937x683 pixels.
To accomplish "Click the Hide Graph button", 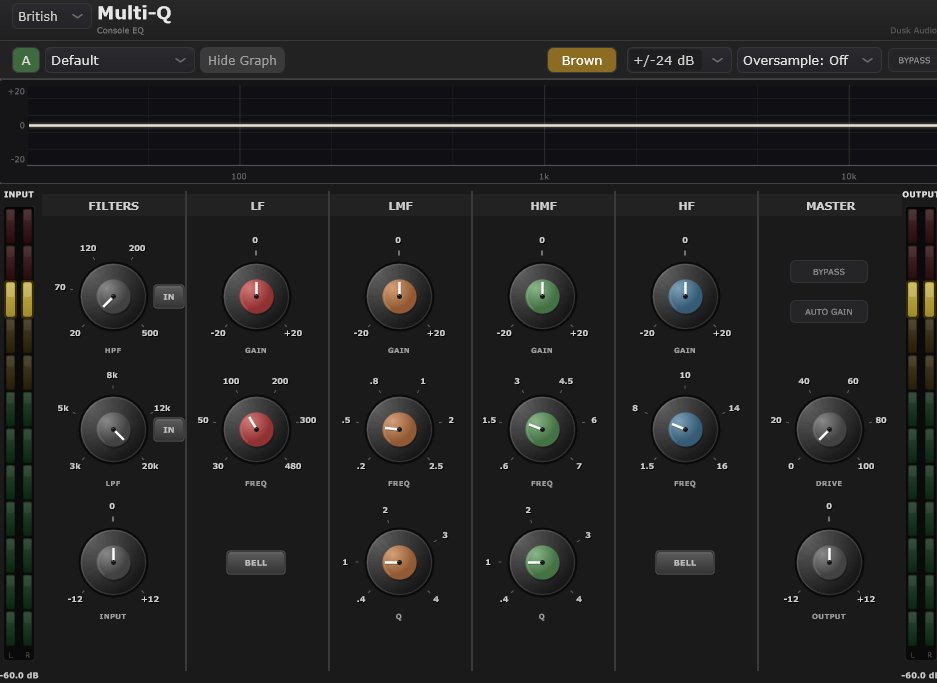I will tap(242, 60).
